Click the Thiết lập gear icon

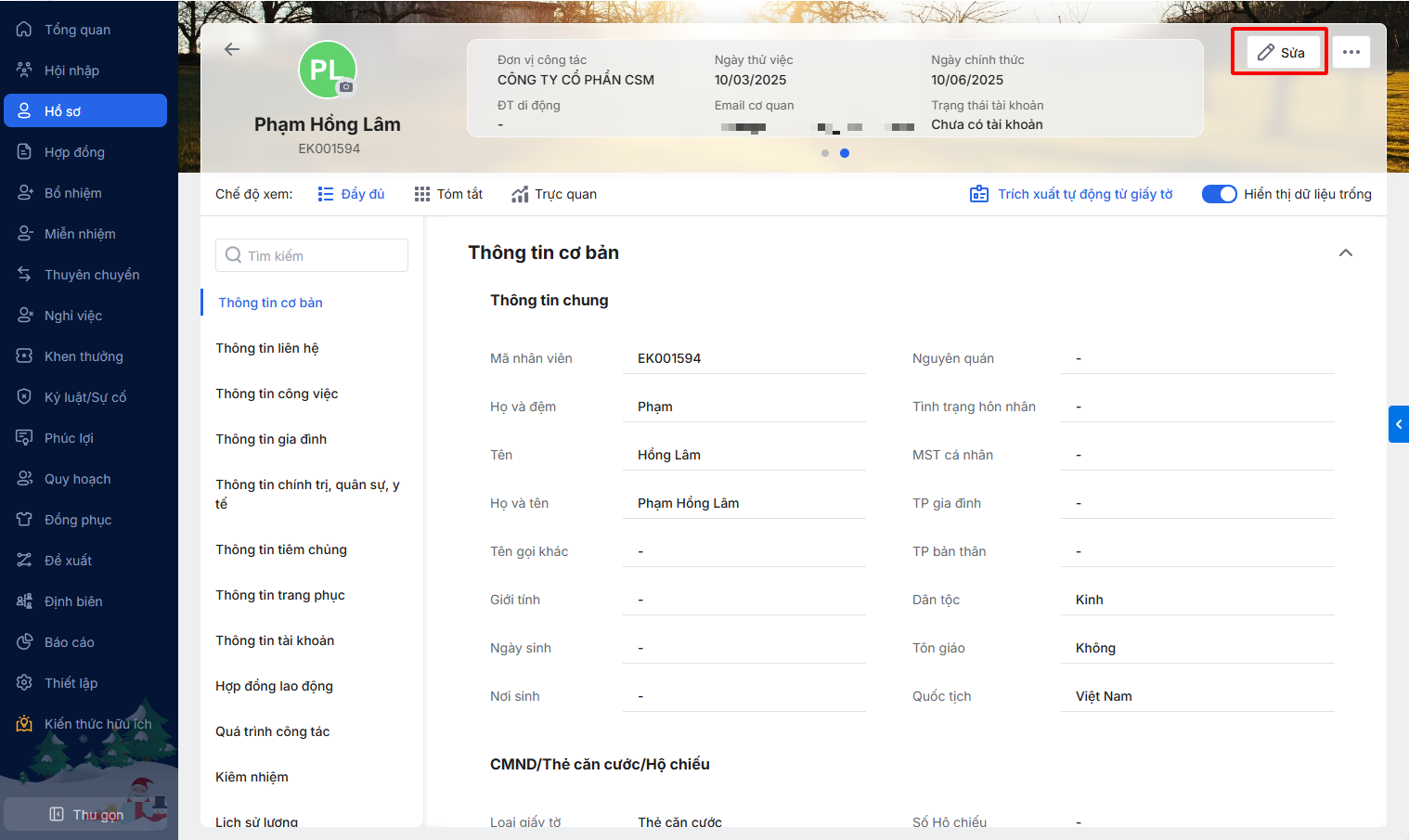(24, 683)
